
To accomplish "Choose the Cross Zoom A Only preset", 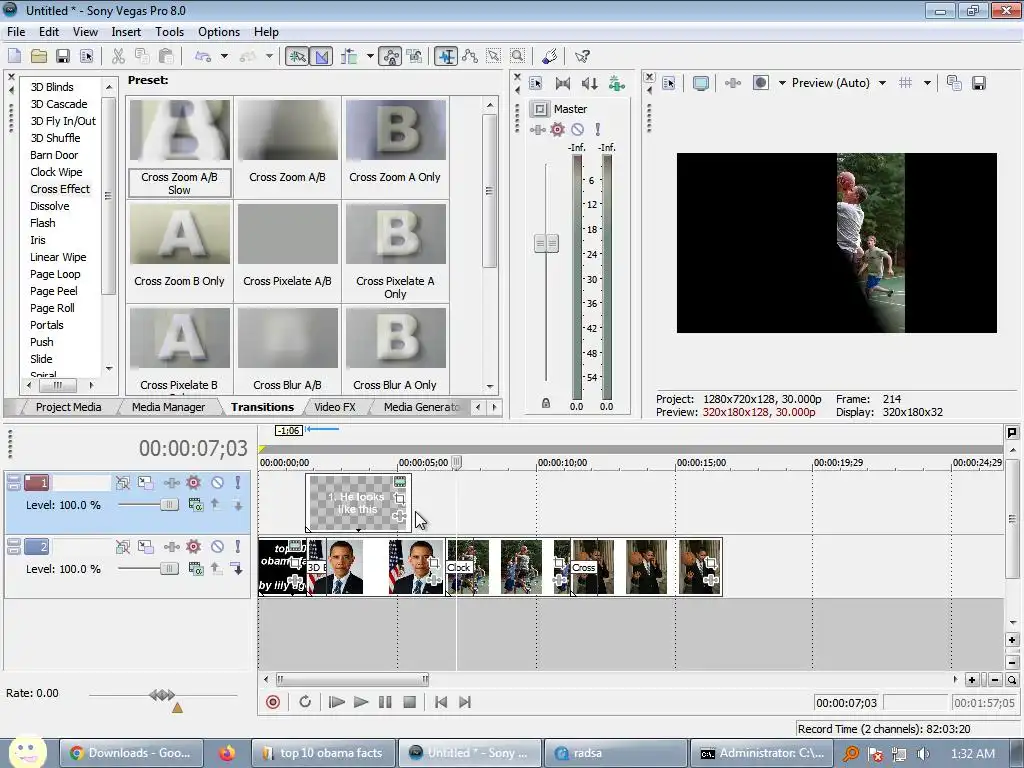I will point(395,148).
